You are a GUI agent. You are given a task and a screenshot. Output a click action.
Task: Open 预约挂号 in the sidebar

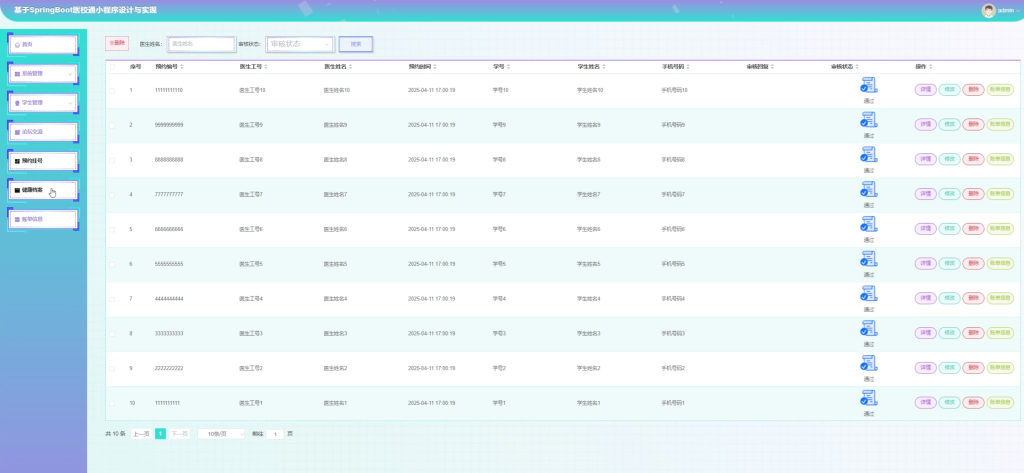coord(43,161)
